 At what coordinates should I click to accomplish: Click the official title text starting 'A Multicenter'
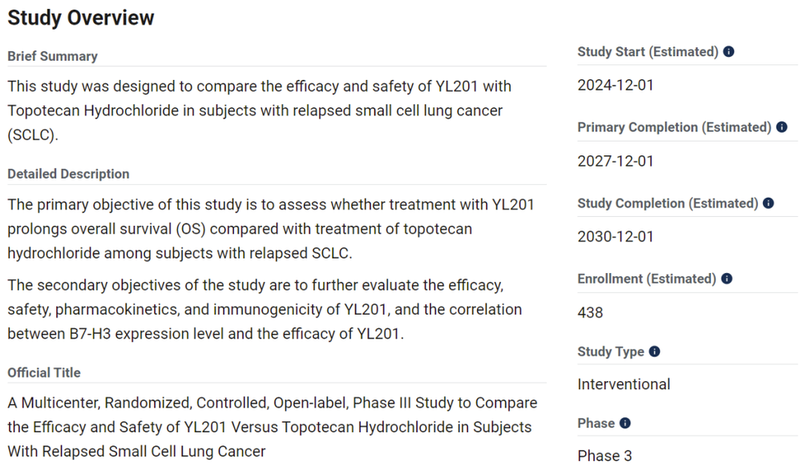pyautogui.click(x=270, y=427)
